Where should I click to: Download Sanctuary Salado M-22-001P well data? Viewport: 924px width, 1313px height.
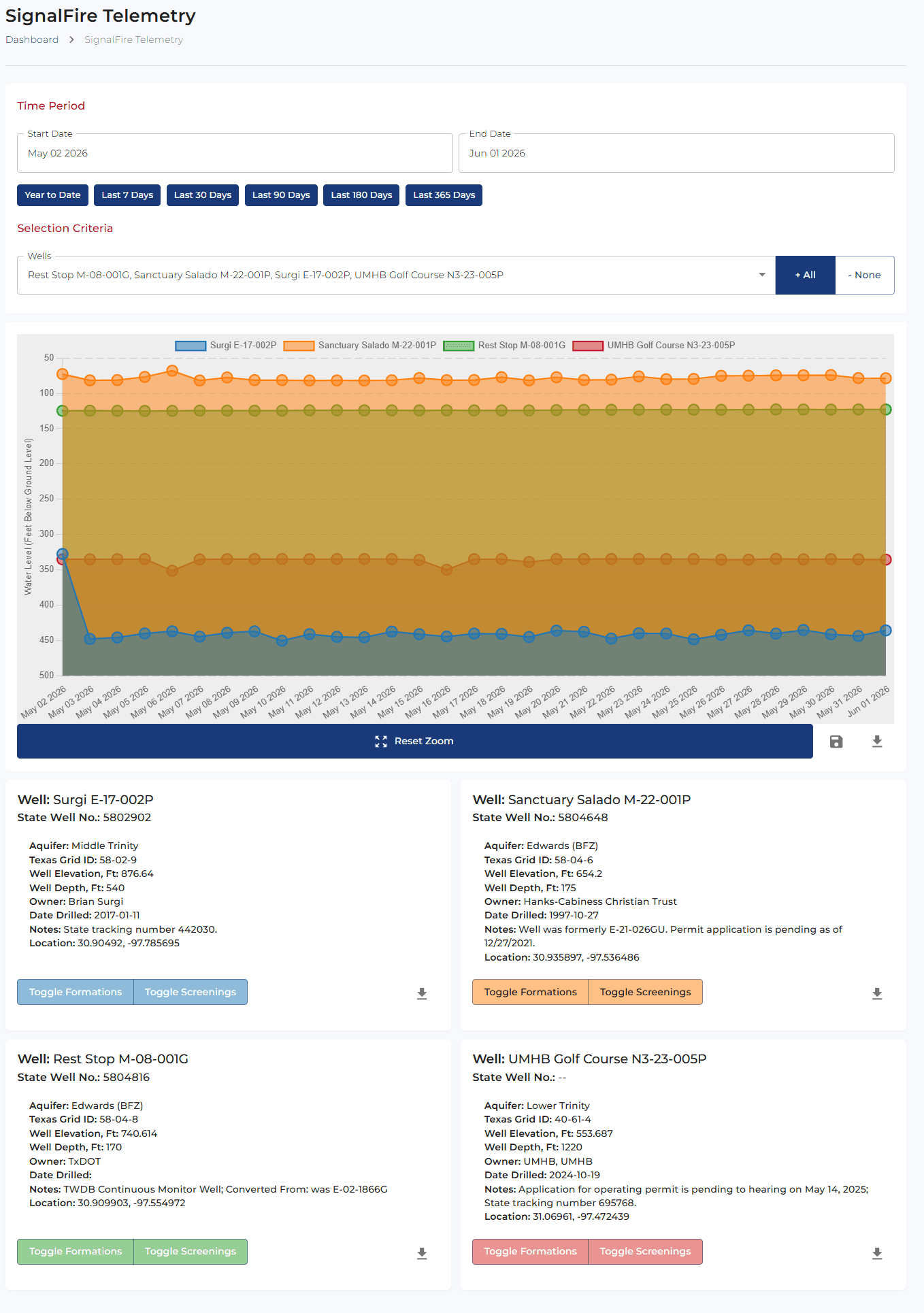pos(877,993)
